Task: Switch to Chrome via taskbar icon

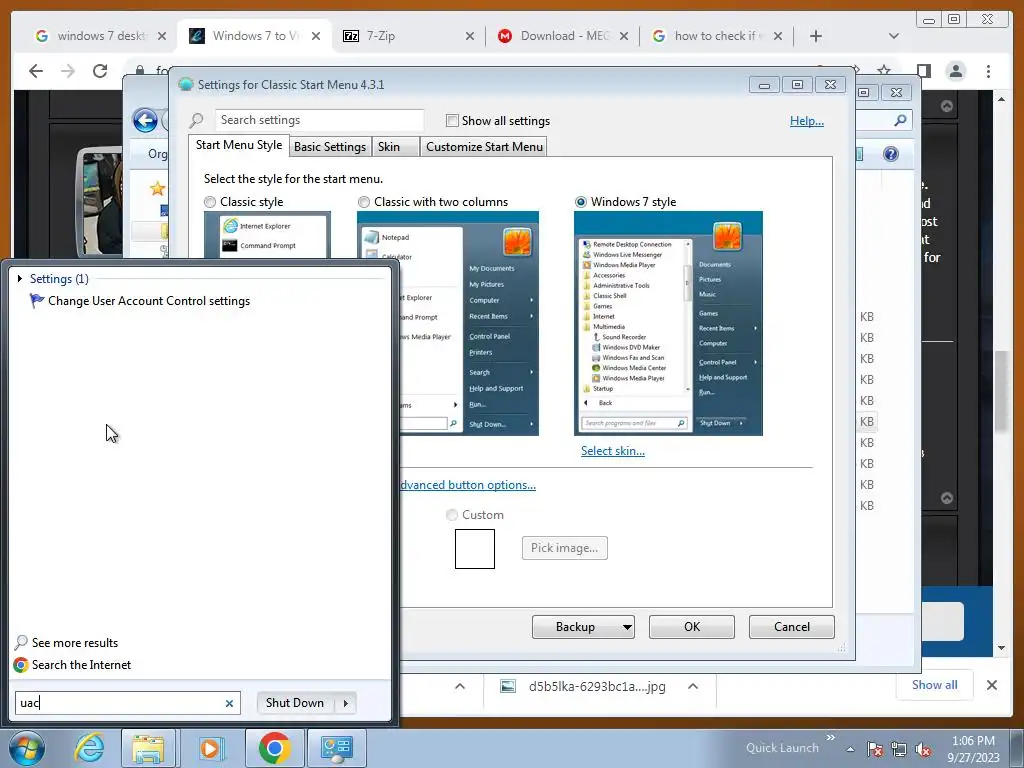Action: click(x=274, y=748)
